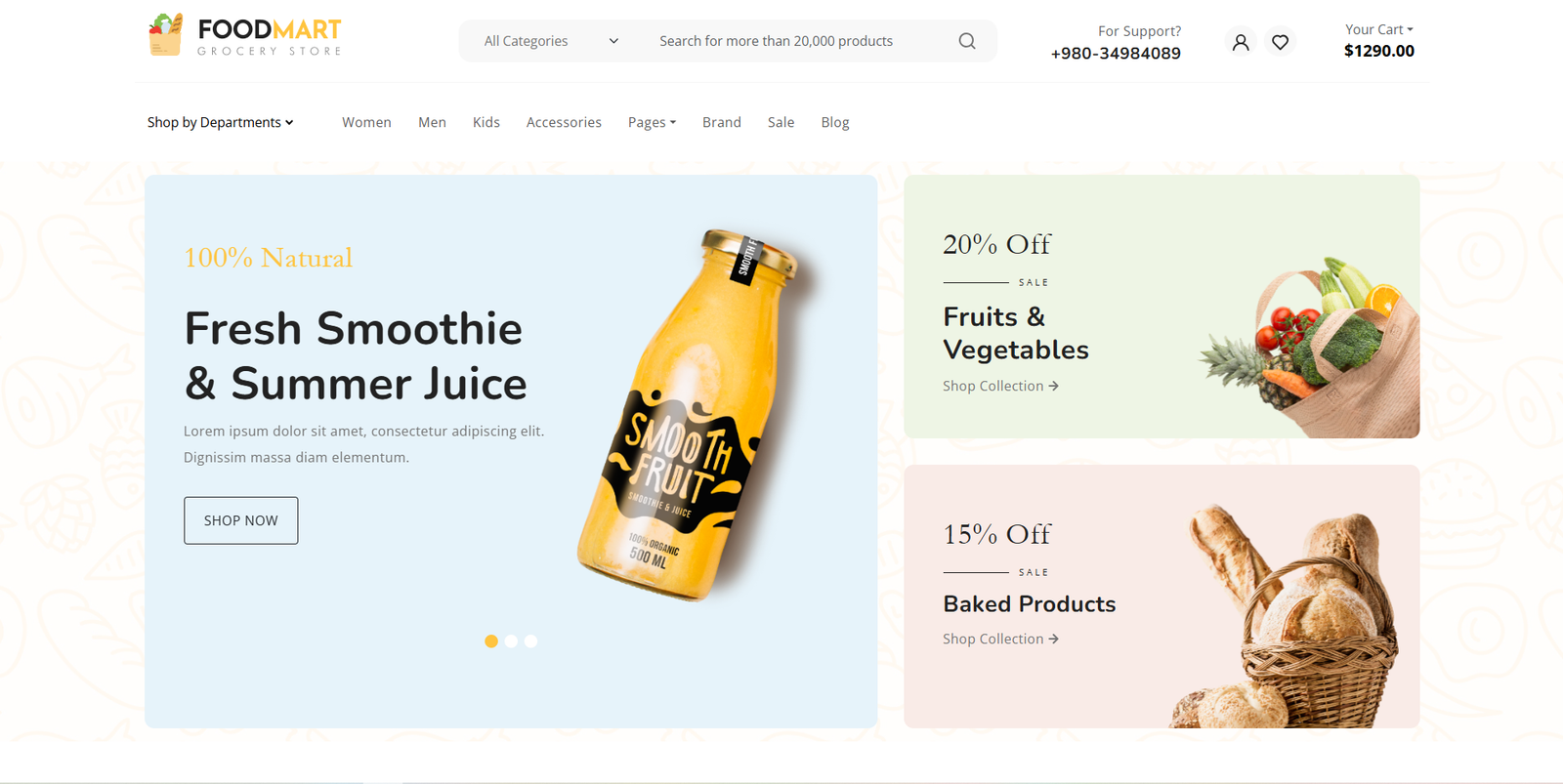The width and height of the screenshot is (1563, 784).
Task: Click the SHOP NOW button
Action: [241, 520]
